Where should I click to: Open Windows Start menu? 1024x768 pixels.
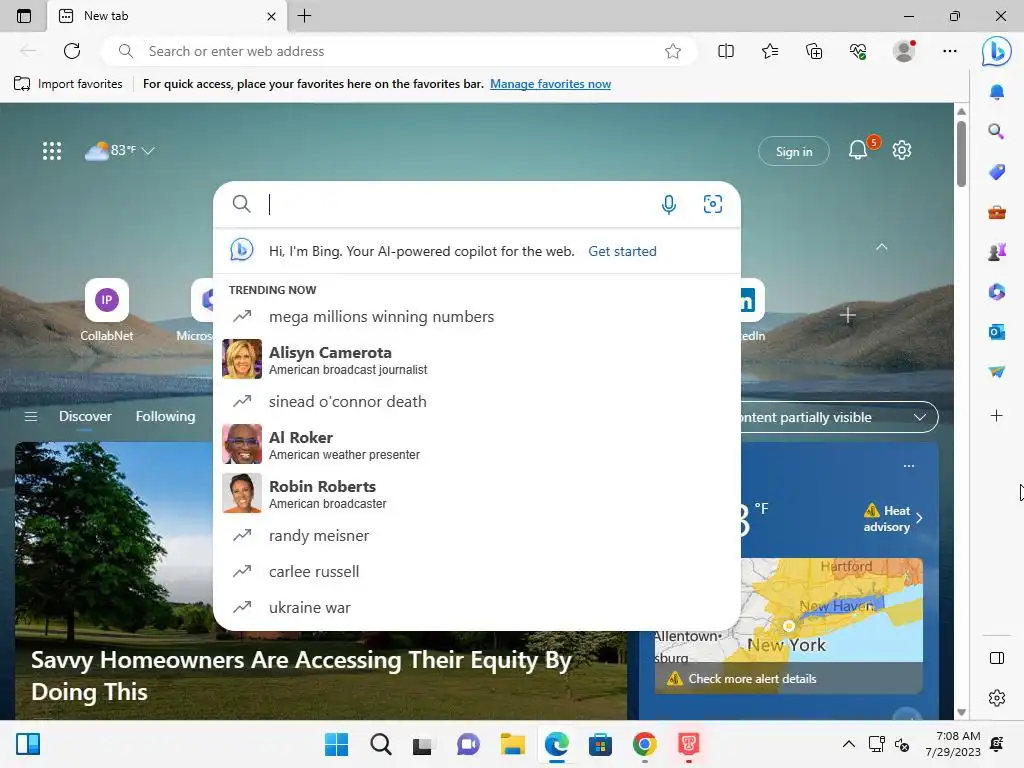pyautogui.click(x=336, y=744)
